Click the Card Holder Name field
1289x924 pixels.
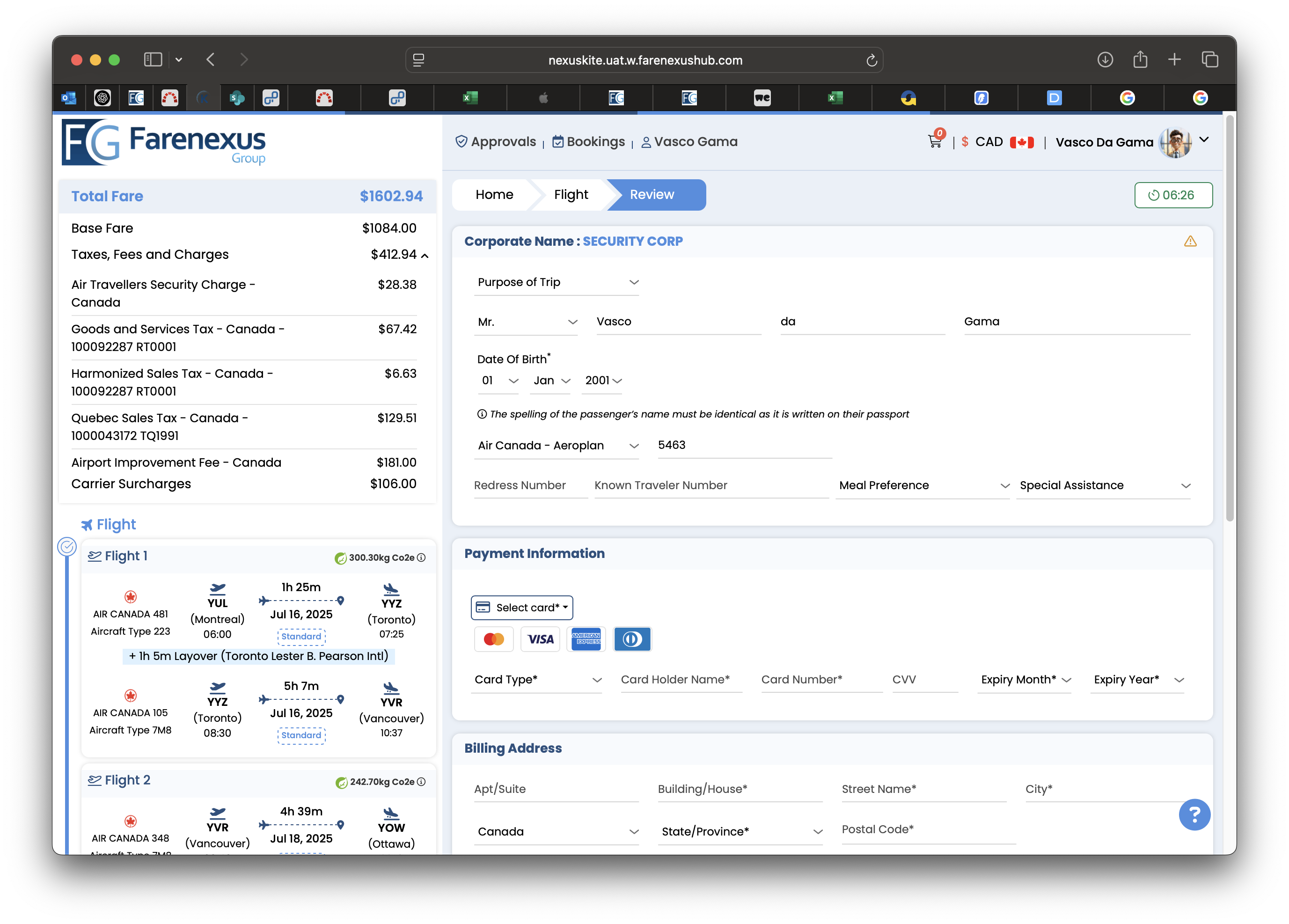pyautogui.click(x=681, y=680)
